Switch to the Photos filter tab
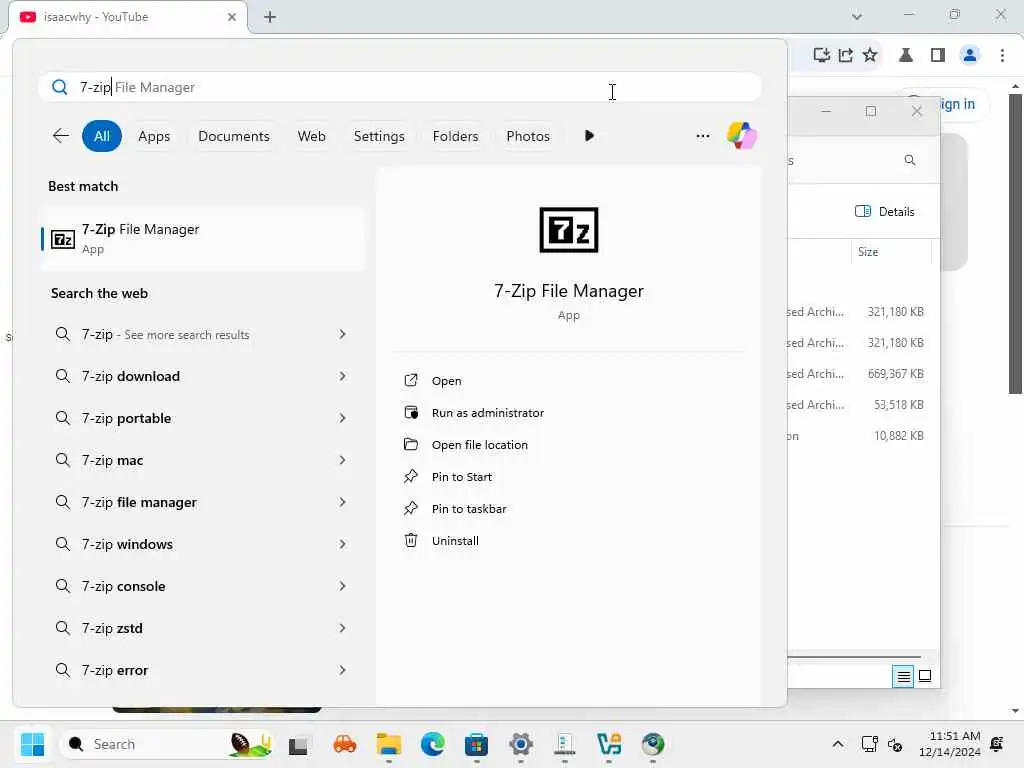The width and height of the screenshot is (1024, 768). (528, 136)
